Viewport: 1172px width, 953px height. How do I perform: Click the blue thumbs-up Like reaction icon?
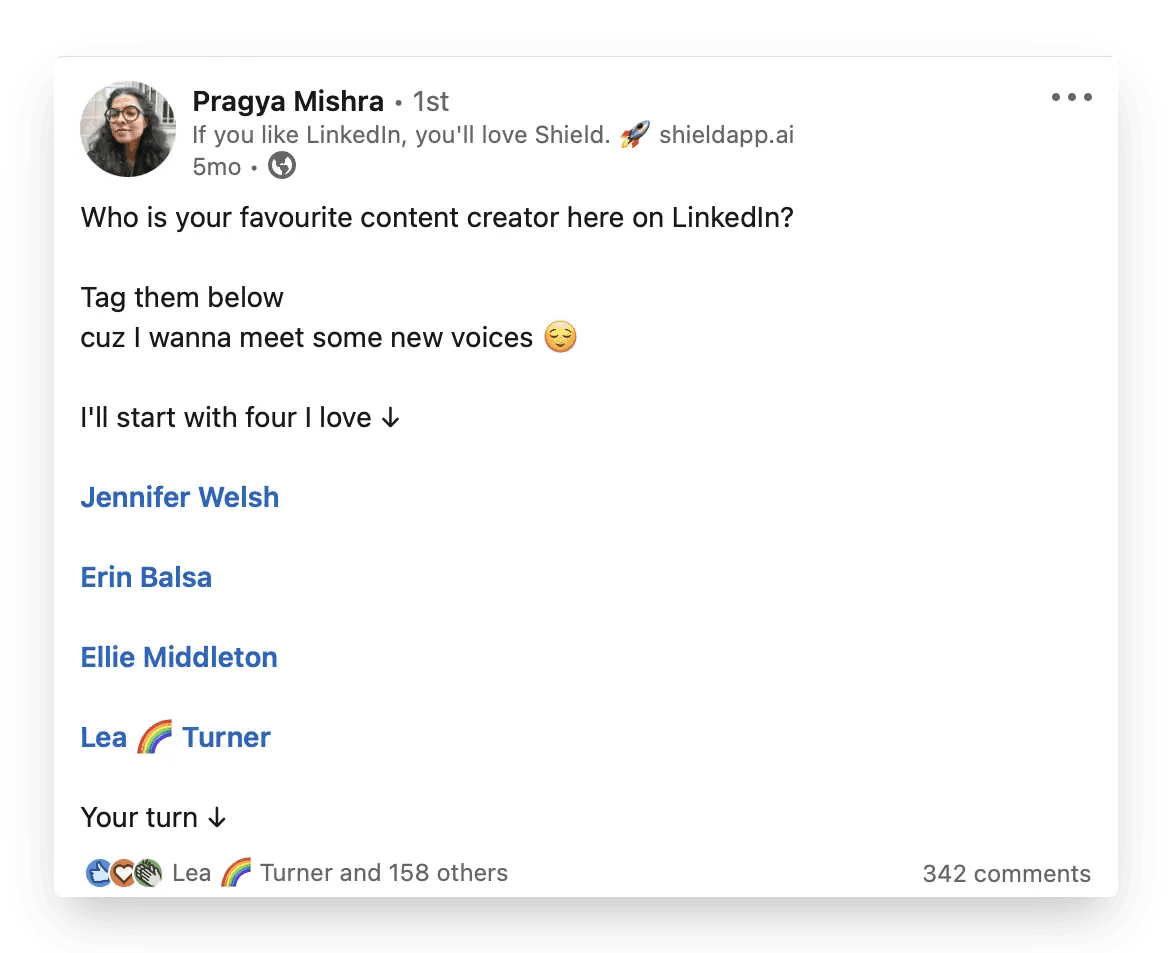click(99, 873)
